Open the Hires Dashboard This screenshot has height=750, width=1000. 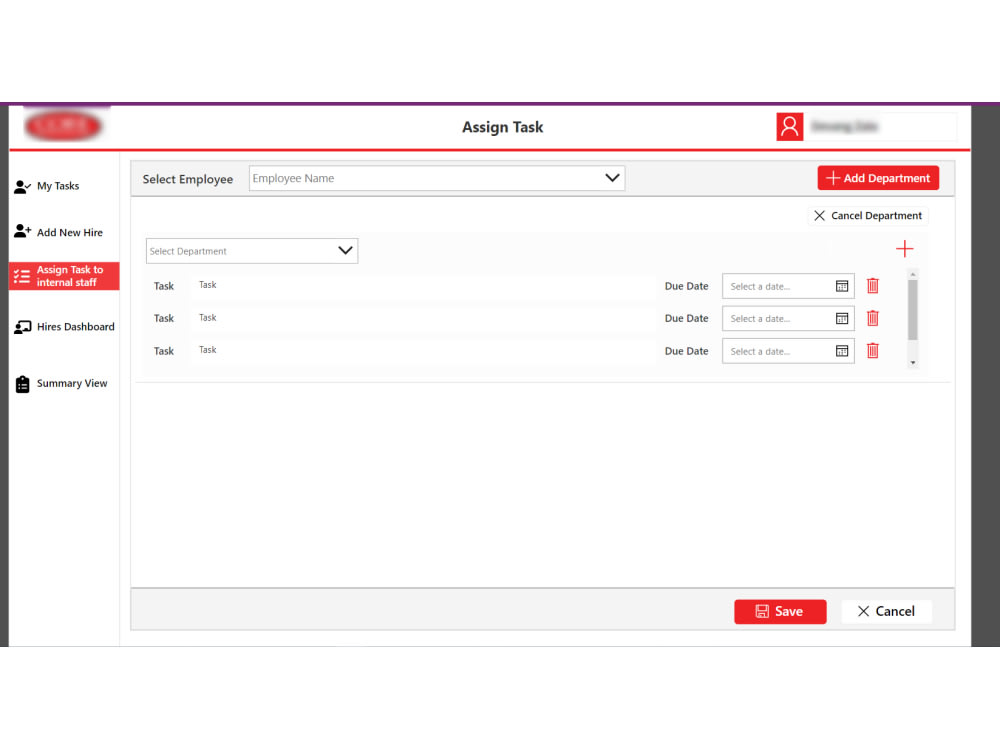(75, 327)
